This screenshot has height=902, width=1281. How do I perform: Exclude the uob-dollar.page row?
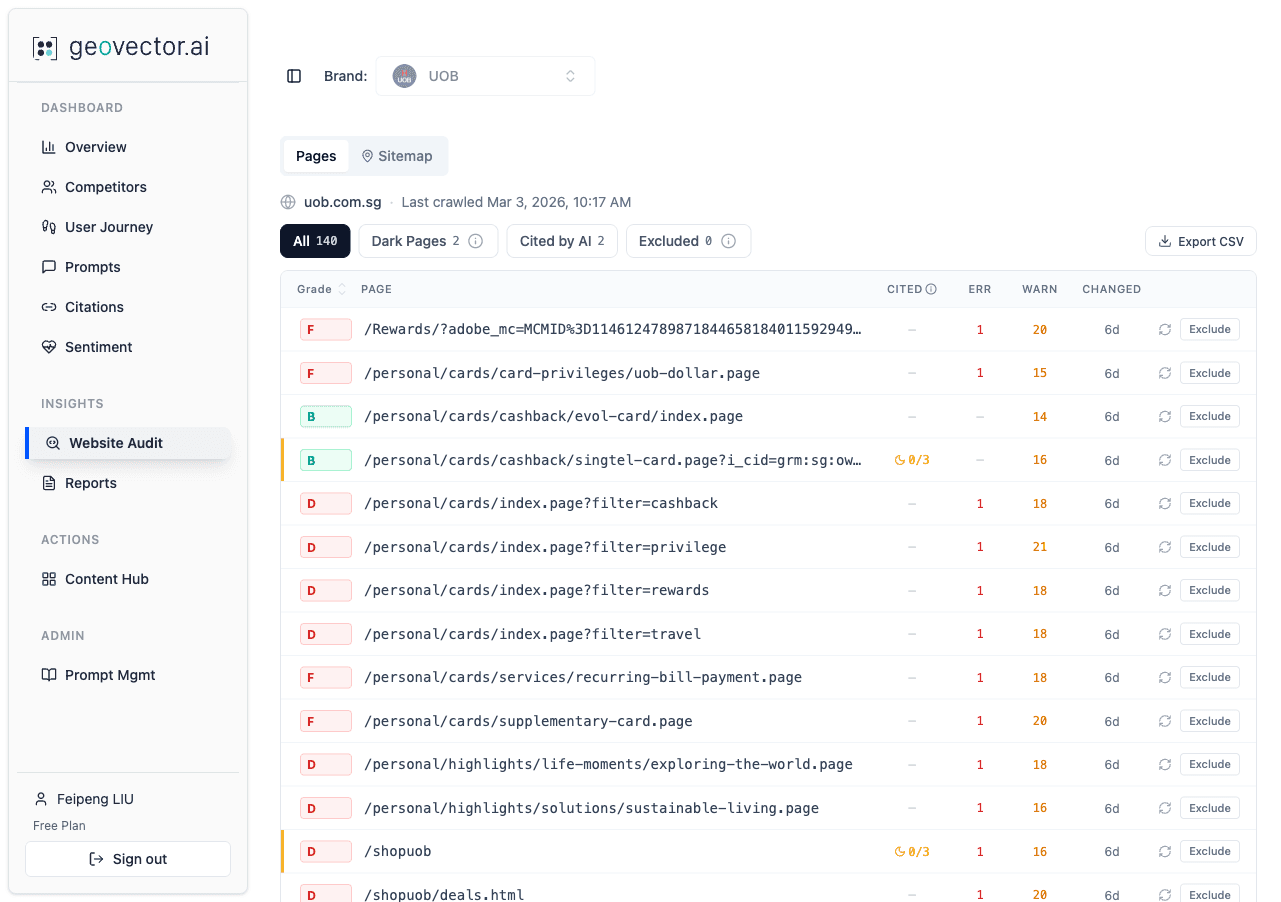coord(1210,373)
